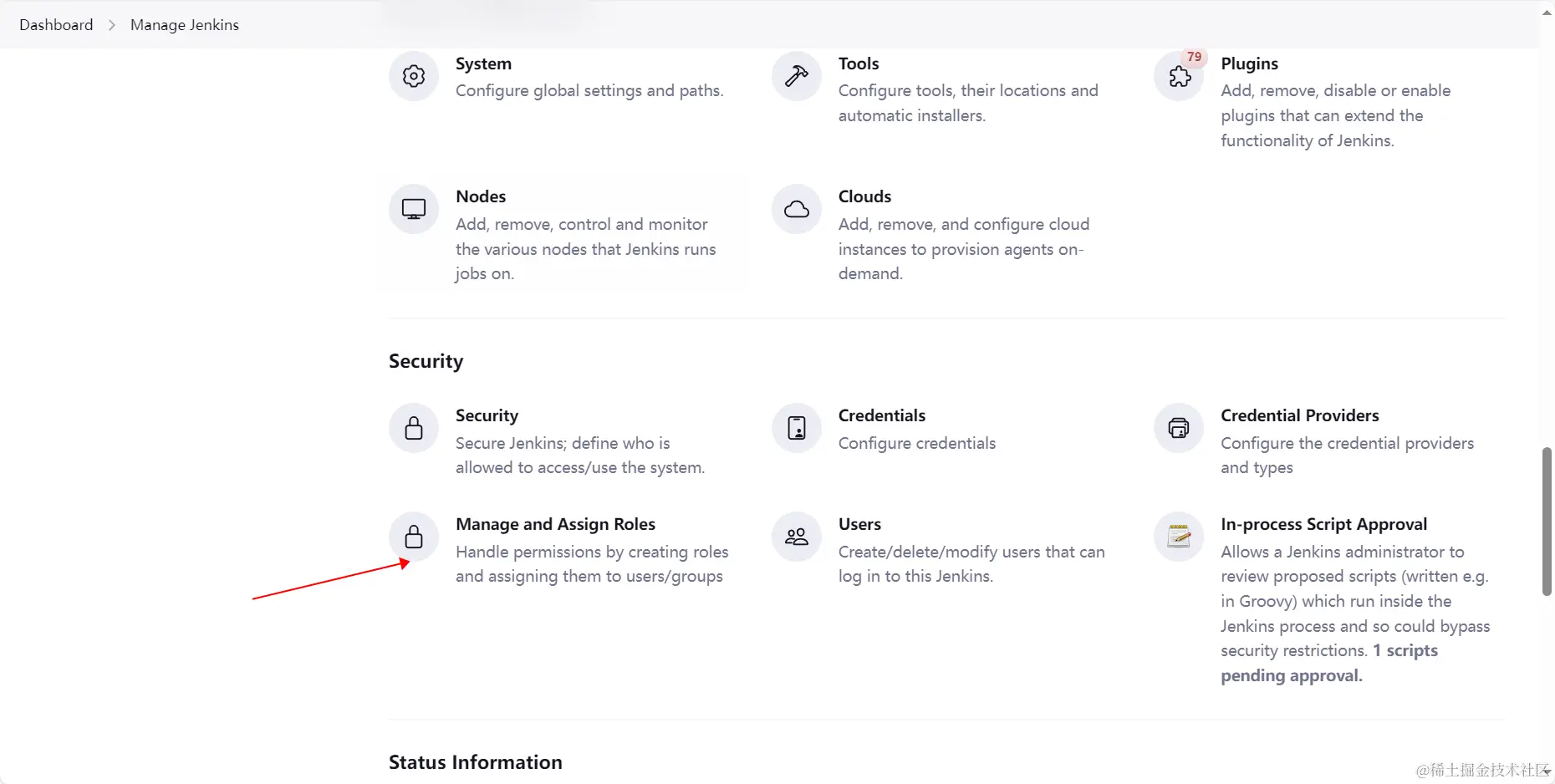Click the Manage Jenkins breadcrumb

coord(185,25)
